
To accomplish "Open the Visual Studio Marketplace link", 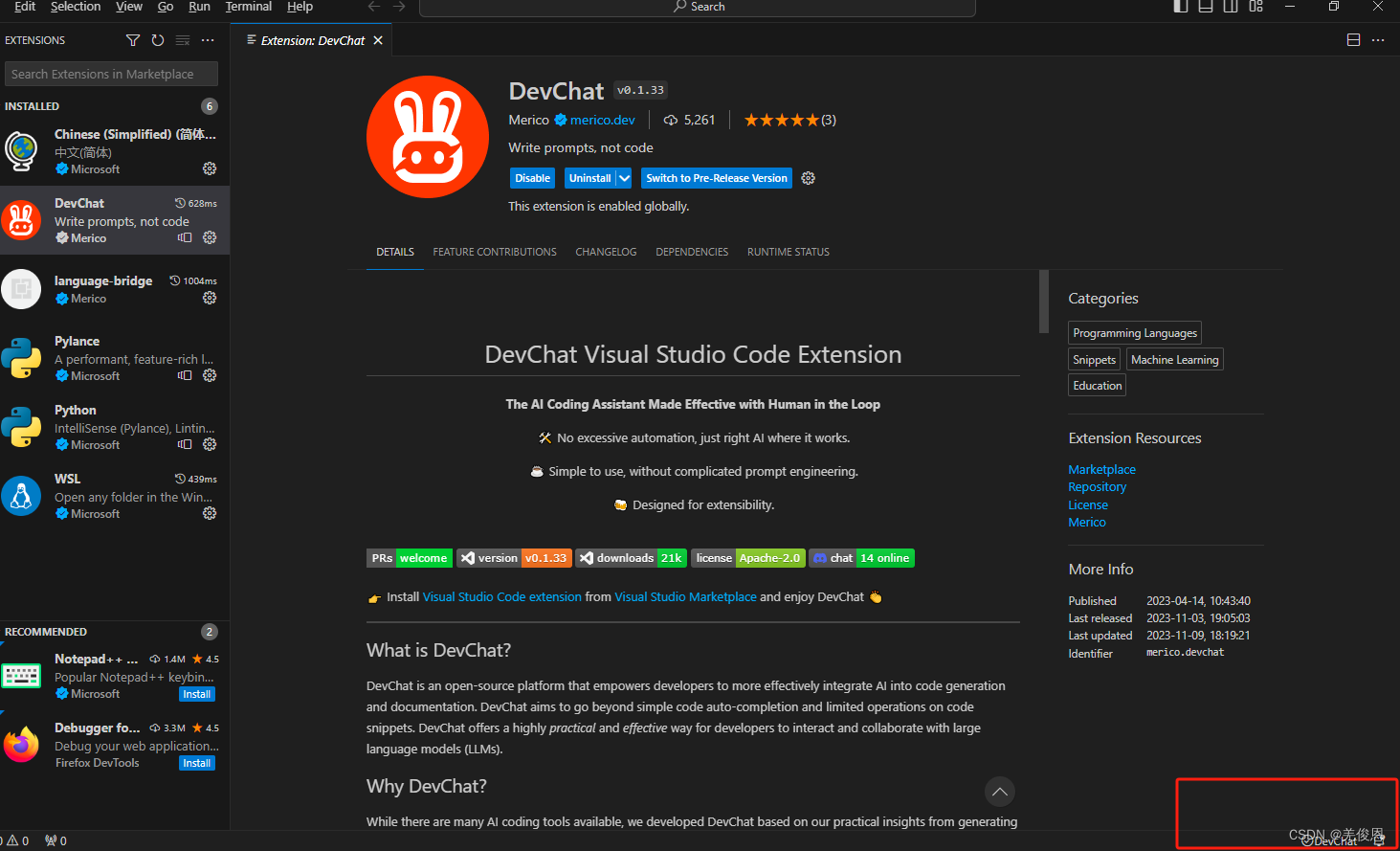I will 685,596.
